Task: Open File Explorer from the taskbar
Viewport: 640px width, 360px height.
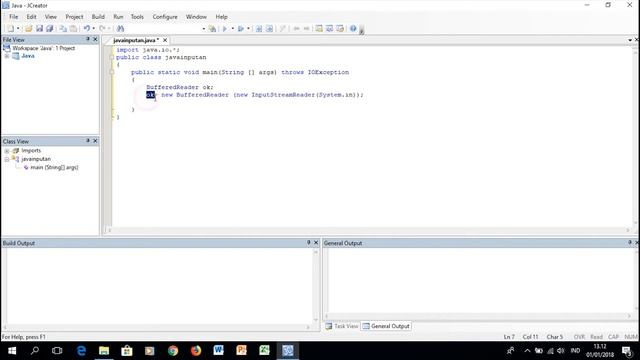Action: 104,351
